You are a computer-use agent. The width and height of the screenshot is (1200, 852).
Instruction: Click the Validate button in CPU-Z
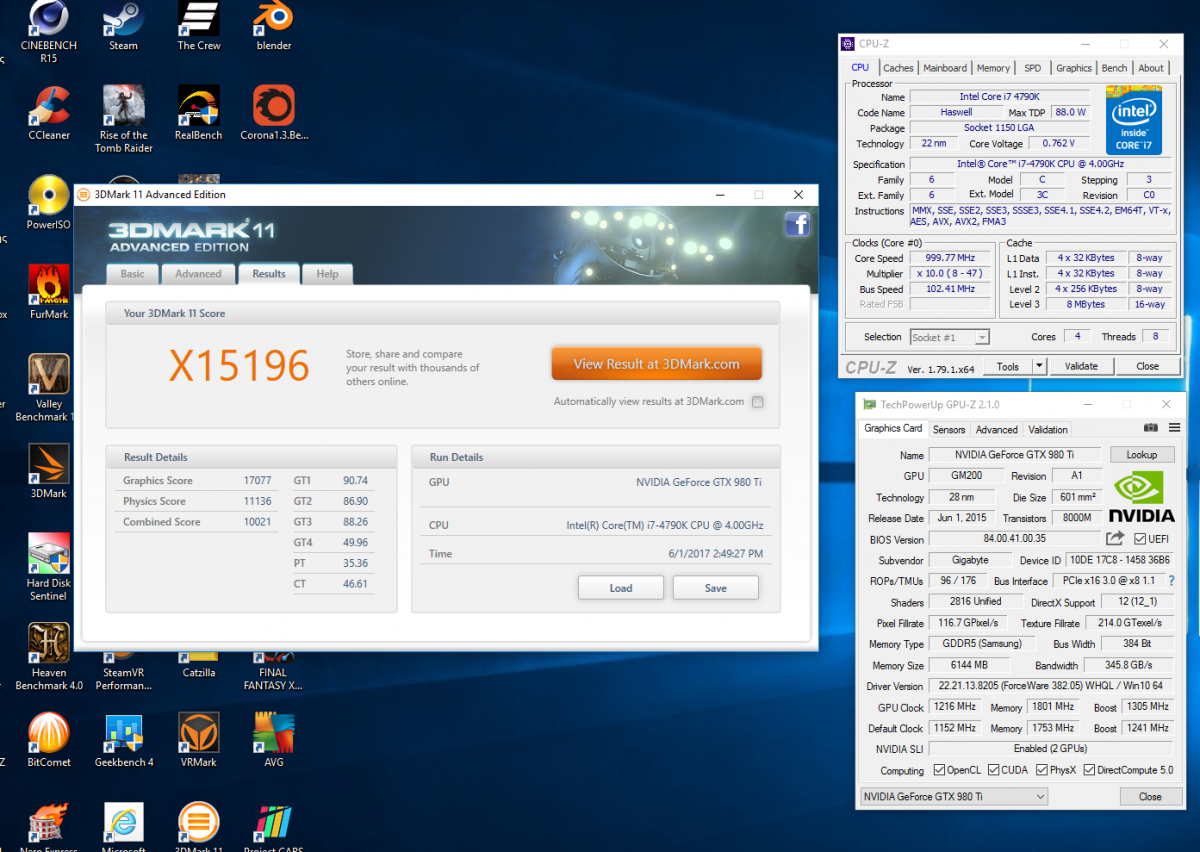click(x=1081, y=366)
